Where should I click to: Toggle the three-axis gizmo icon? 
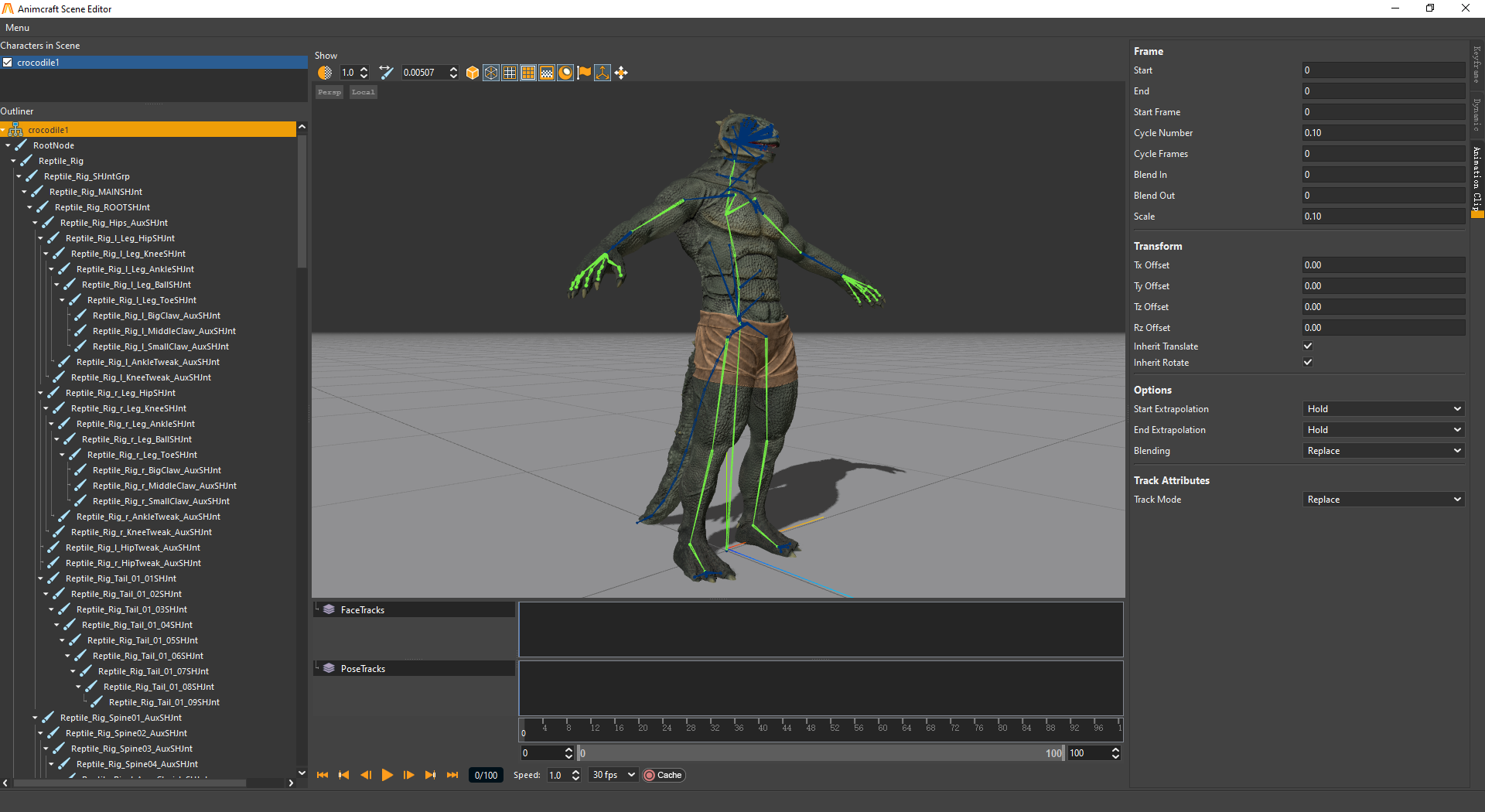point(603,73)
